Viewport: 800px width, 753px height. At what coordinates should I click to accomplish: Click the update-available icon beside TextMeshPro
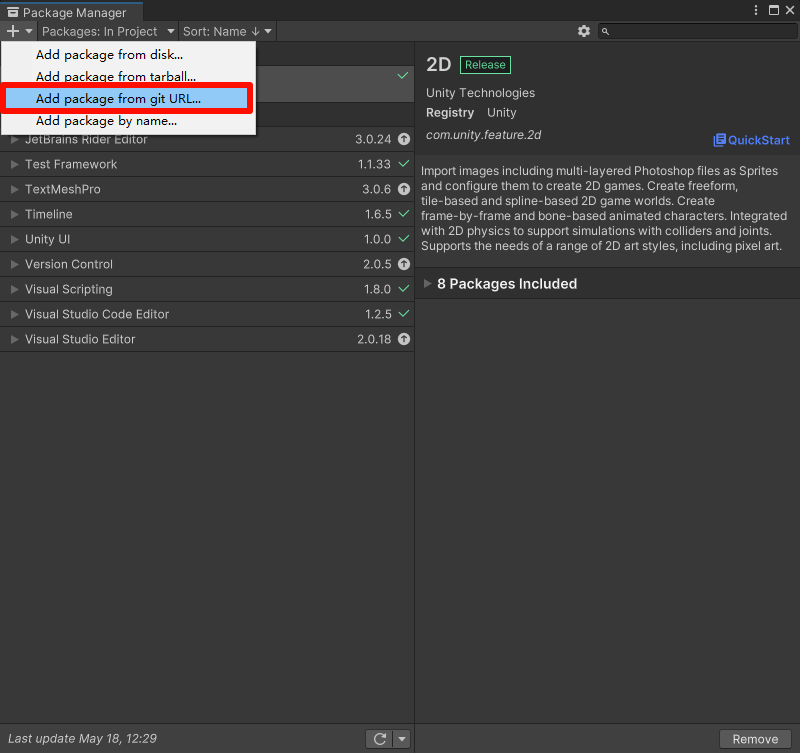(x=403, y=189)
